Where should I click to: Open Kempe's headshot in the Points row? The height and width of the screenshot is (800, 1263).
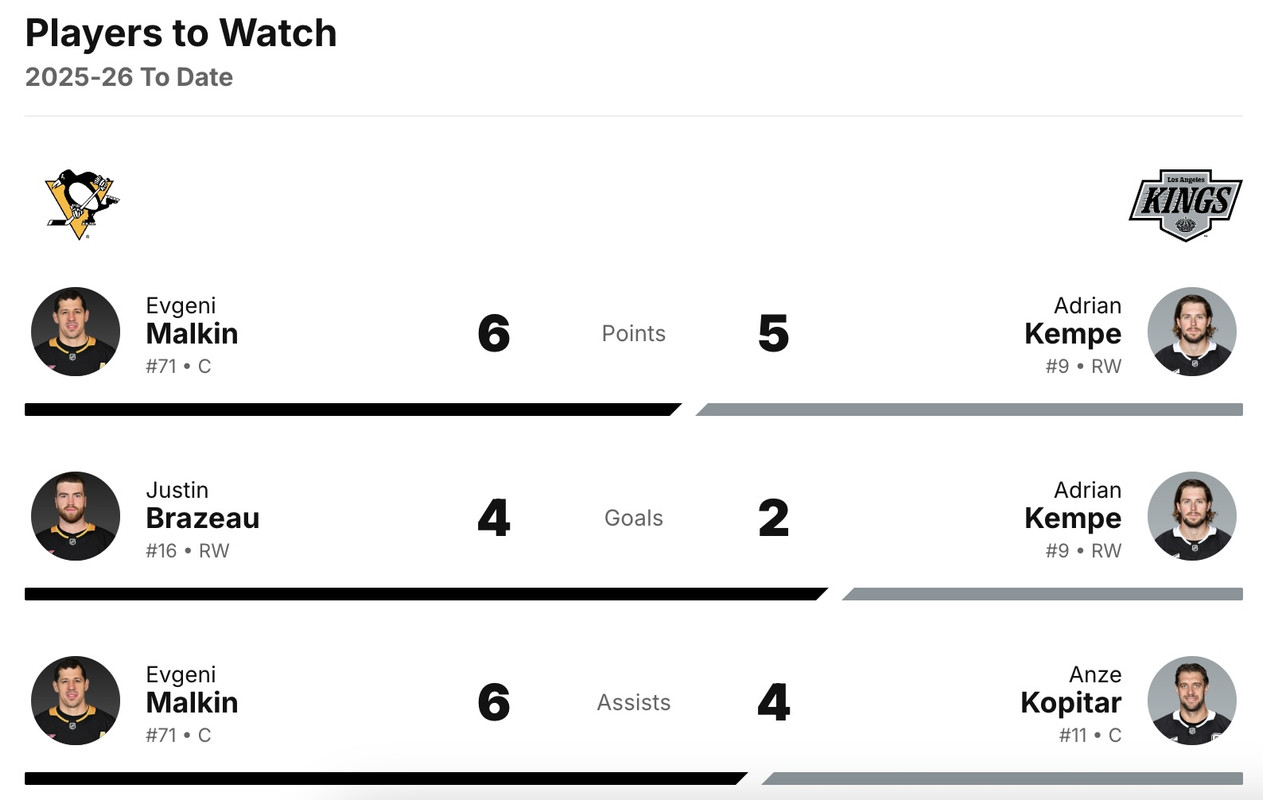coord(1191,332)
